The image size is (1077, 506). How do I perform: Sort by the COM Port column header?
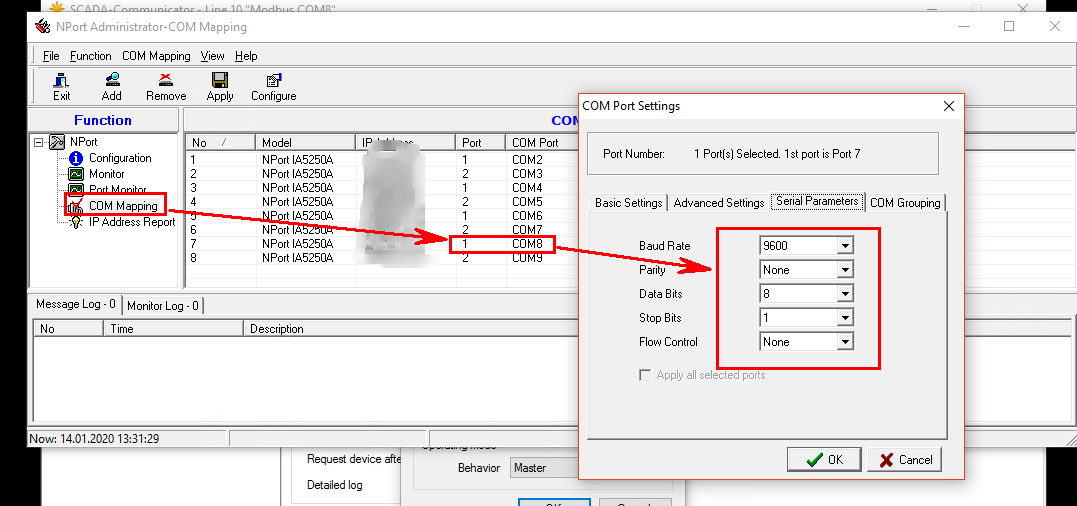pyautogui.click(x=541, y=143)
